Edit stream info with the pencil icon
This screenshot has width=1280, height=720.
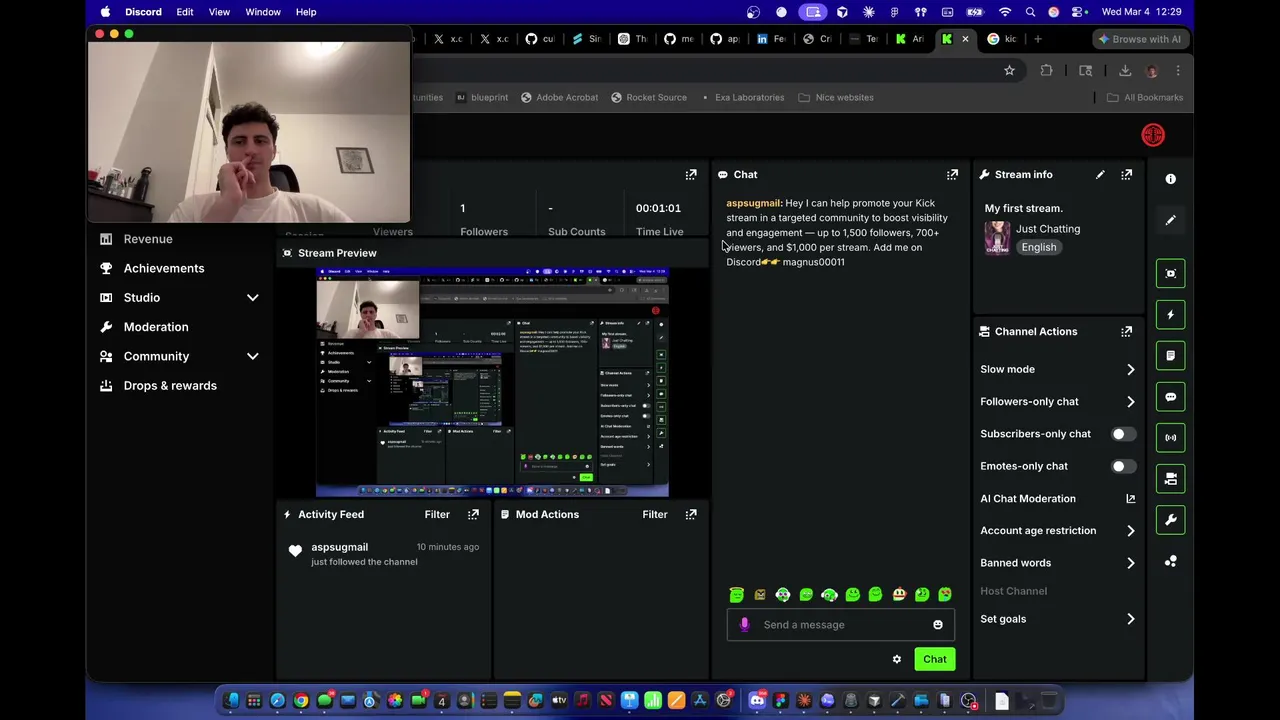tap(1100, 174)
